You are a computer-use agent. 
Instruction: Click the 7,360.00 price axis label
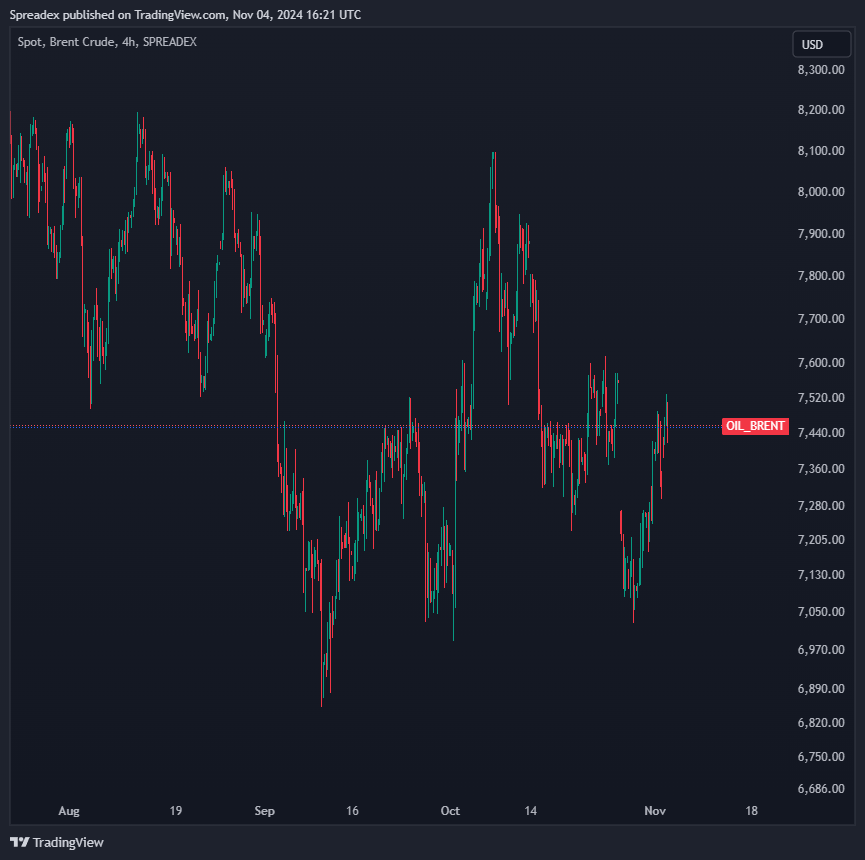click(x=821, y=468)
